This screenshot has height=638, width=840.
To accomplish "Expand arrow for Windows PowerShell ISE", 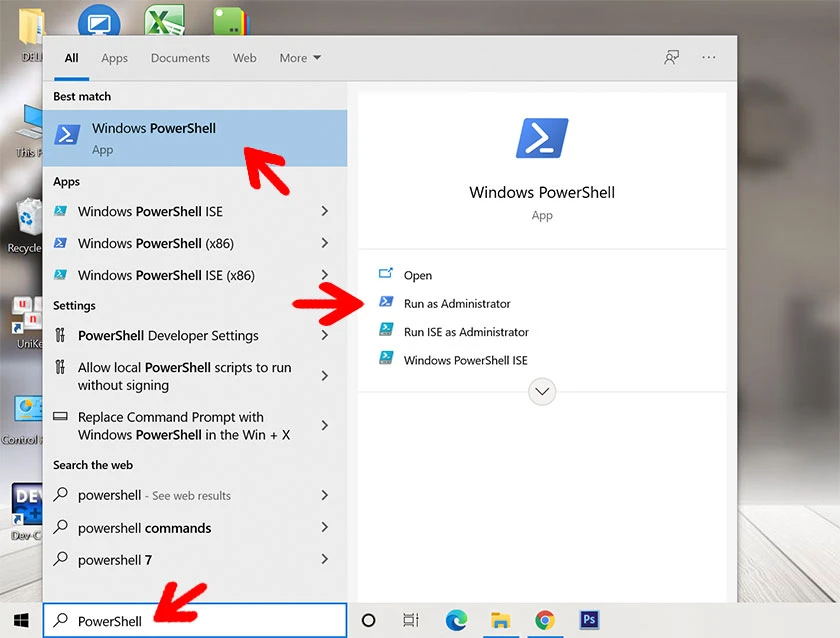I will (325, 211).
